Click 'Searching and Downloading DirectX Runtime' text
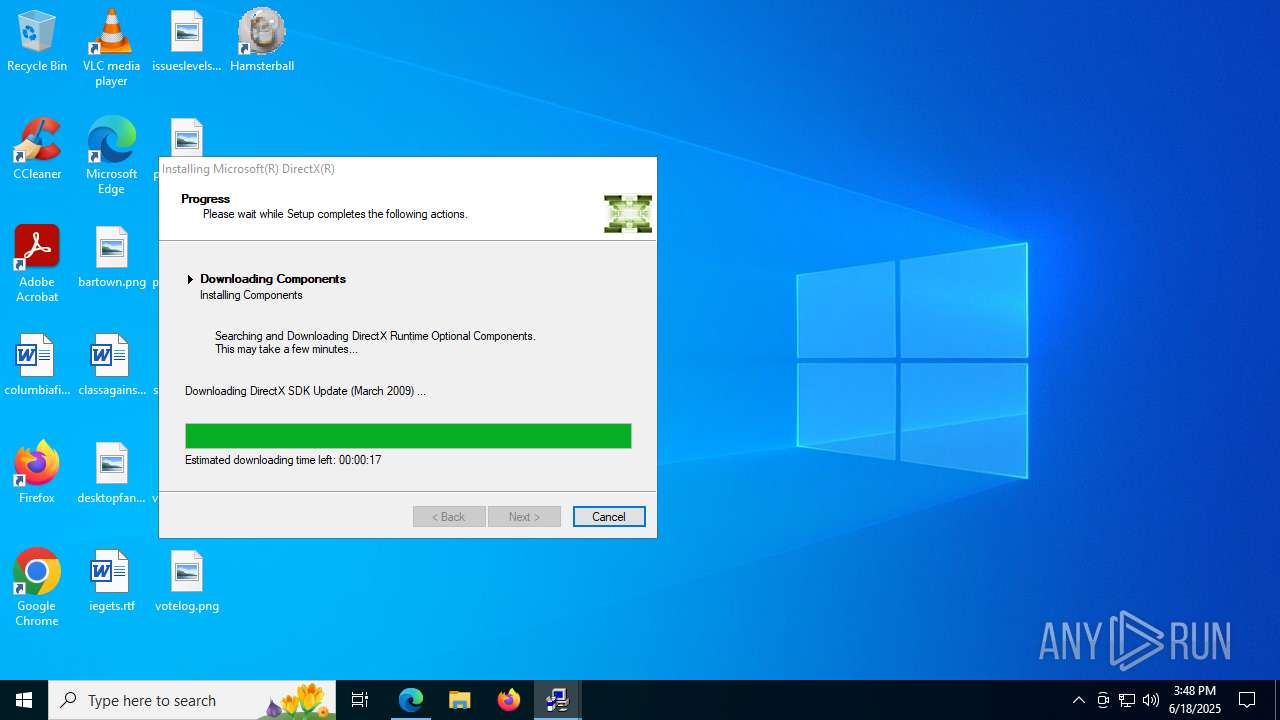The width and height of the screenshot is (1280, 720). [x=375, y=336]
